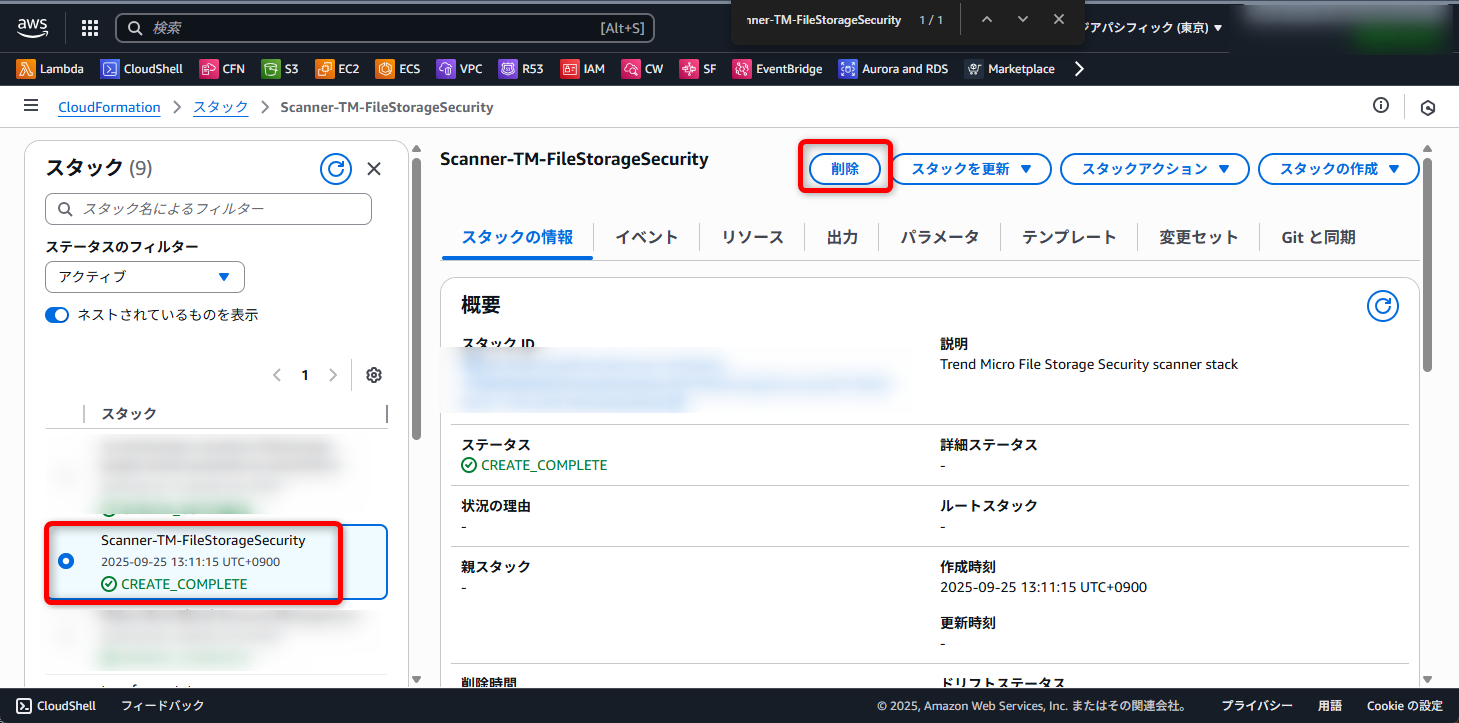Viewport: 1459px width, 723px height.
Task: Close the find-in-page bar
Action: 1059,20
